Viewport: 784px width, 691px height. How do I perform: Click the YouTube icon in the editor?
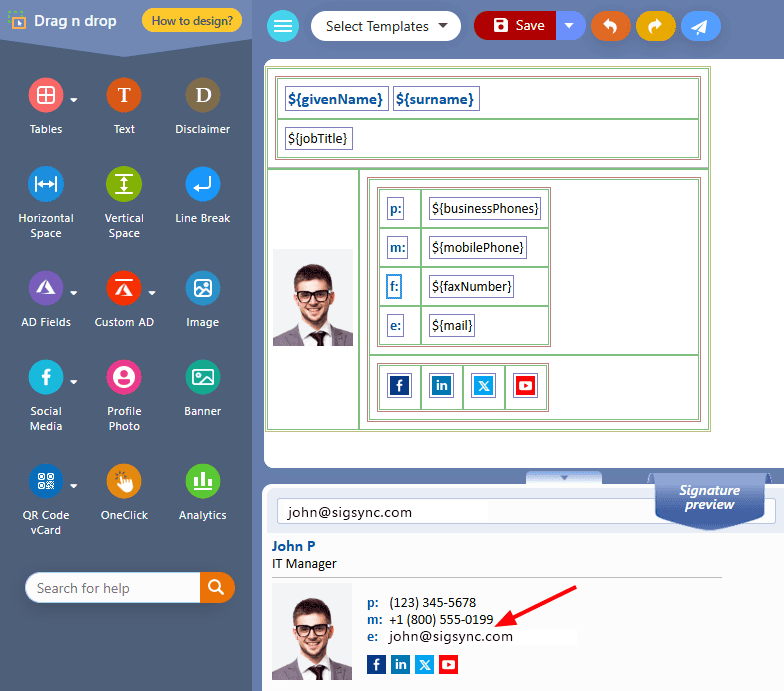tap(526, 386)
